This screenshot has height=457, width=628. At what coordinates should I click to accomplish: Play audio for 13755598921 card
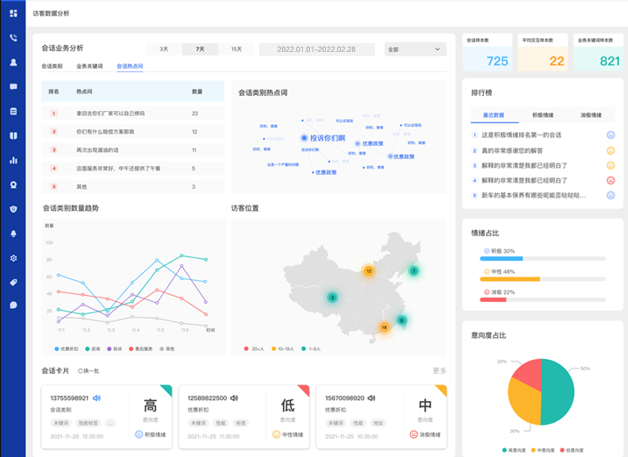coord(97,398)
